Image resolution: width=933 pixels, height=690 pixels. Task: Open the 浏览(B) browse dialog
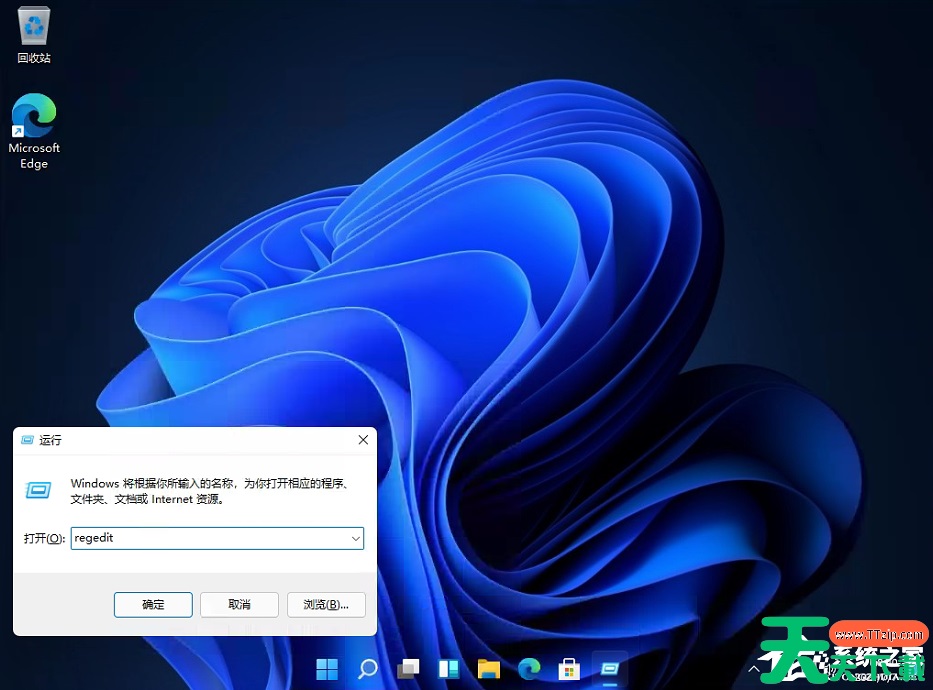[326, 604]
